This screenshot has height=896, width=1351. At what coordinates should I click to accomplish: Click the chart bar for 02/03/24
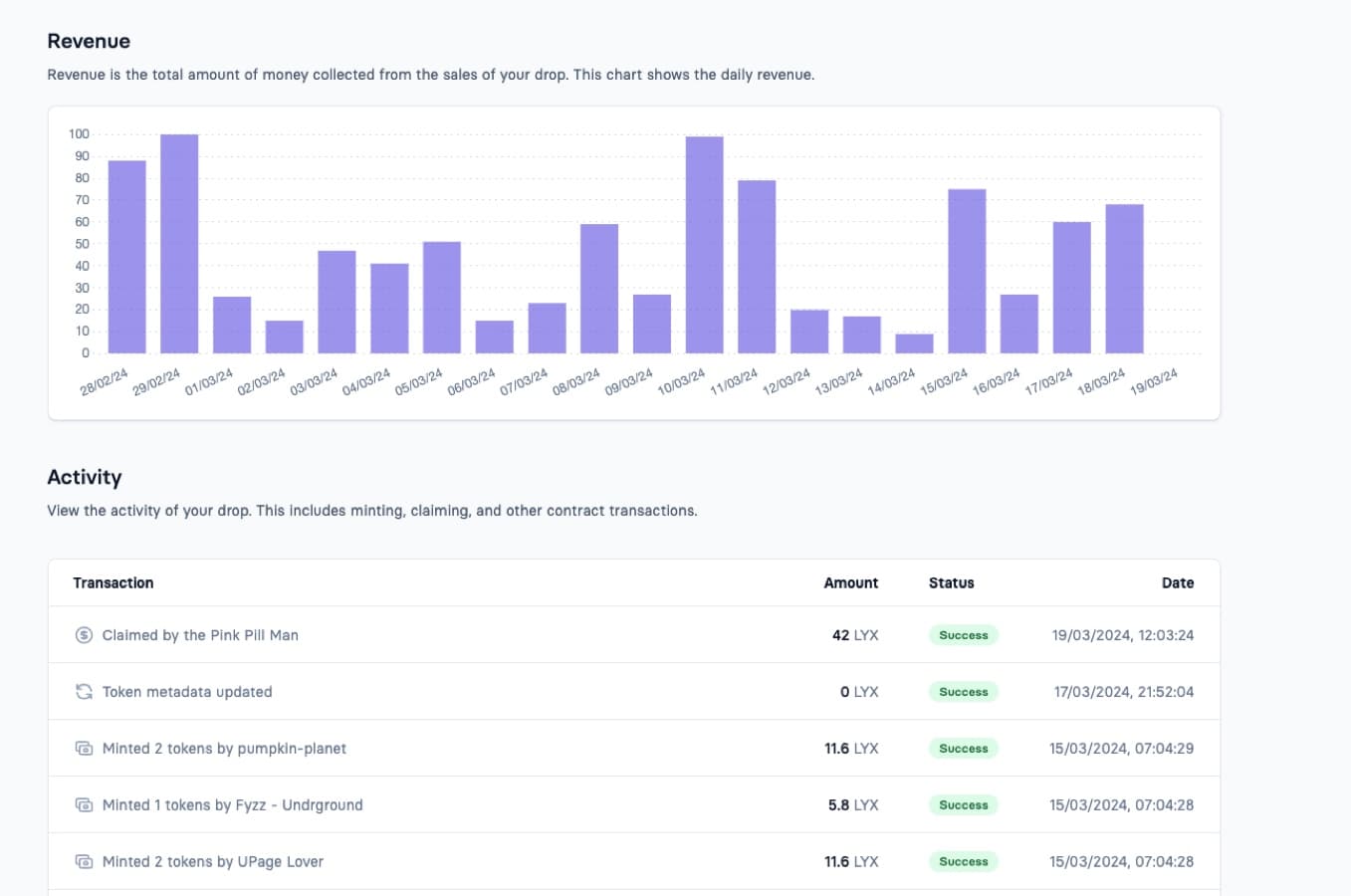(x=285, y=337)
